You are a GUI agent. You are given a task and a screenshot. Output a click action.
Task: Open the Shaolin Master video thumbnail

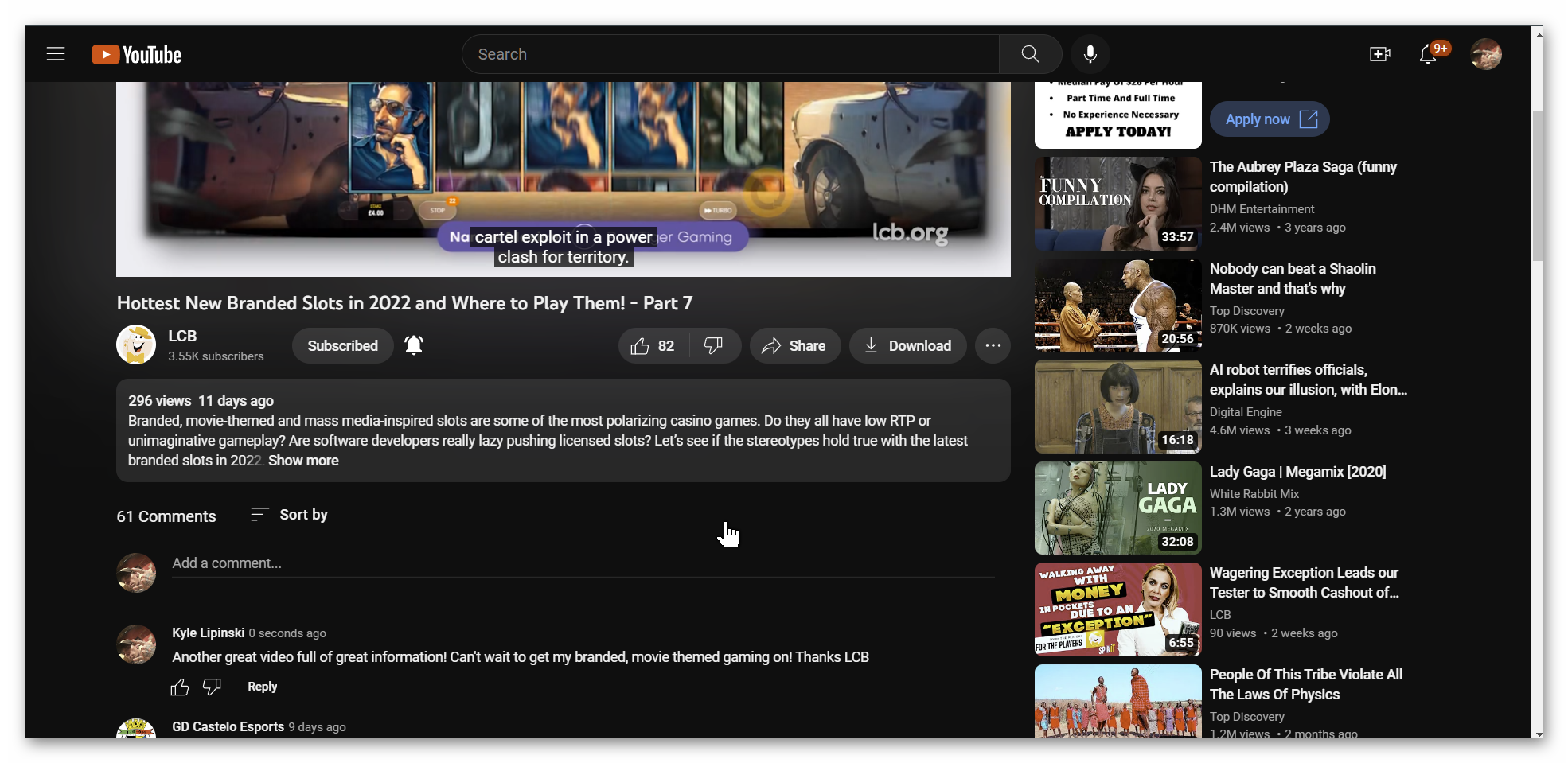coord(1117,305)
